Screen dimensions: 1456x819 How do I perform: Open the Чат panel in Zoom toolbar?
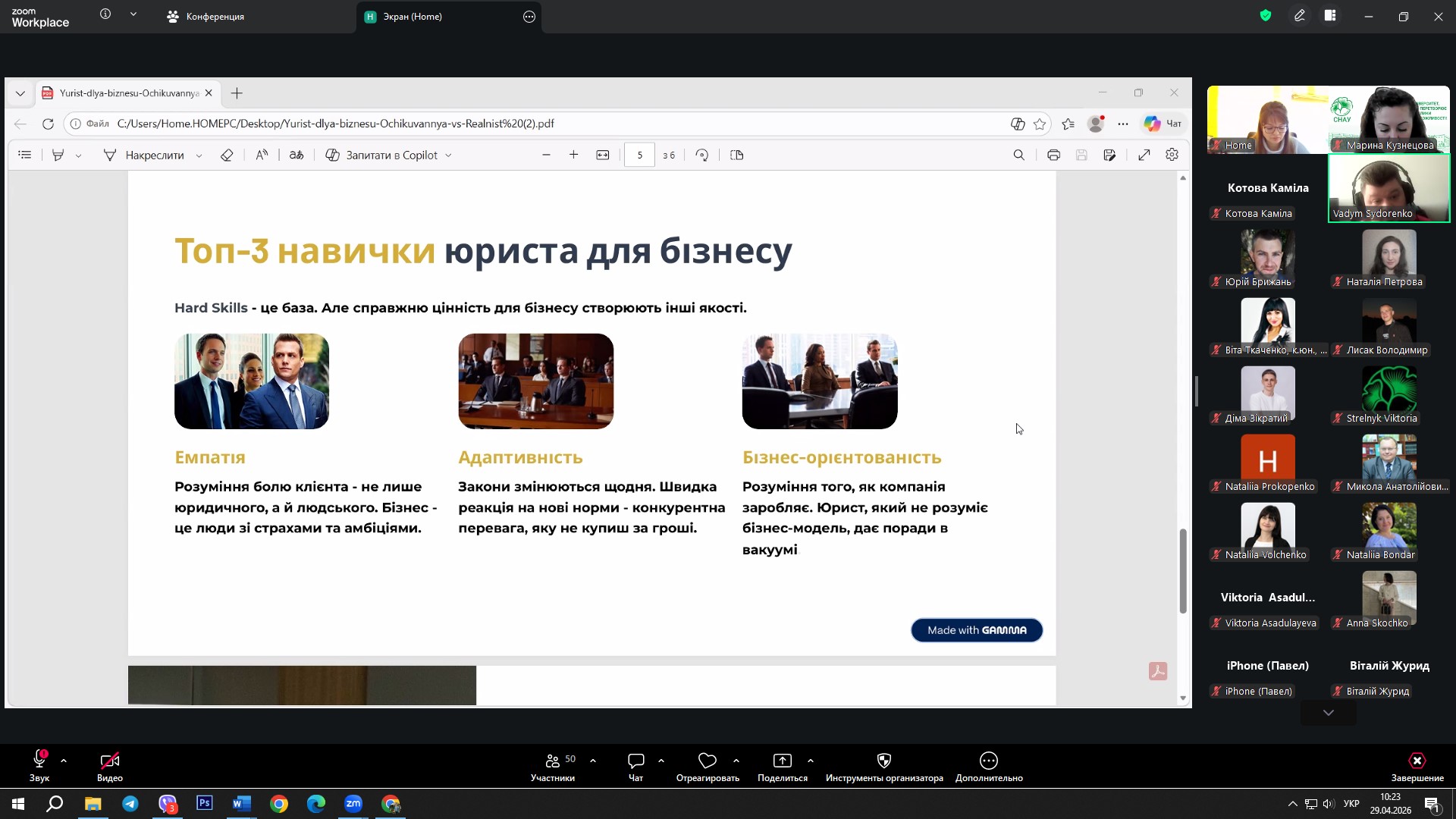tap(635, 765)
